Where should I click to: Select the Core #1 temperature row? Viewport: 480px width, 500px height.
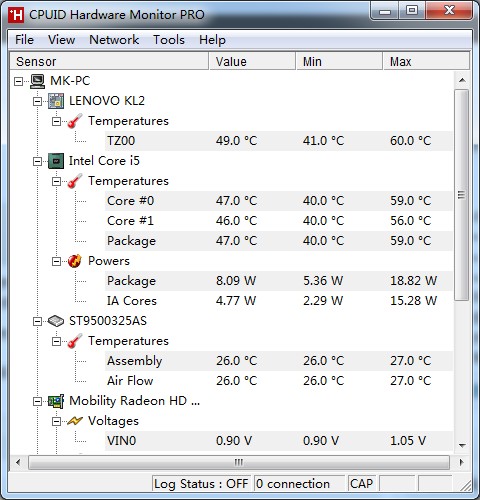coord(279,221)
